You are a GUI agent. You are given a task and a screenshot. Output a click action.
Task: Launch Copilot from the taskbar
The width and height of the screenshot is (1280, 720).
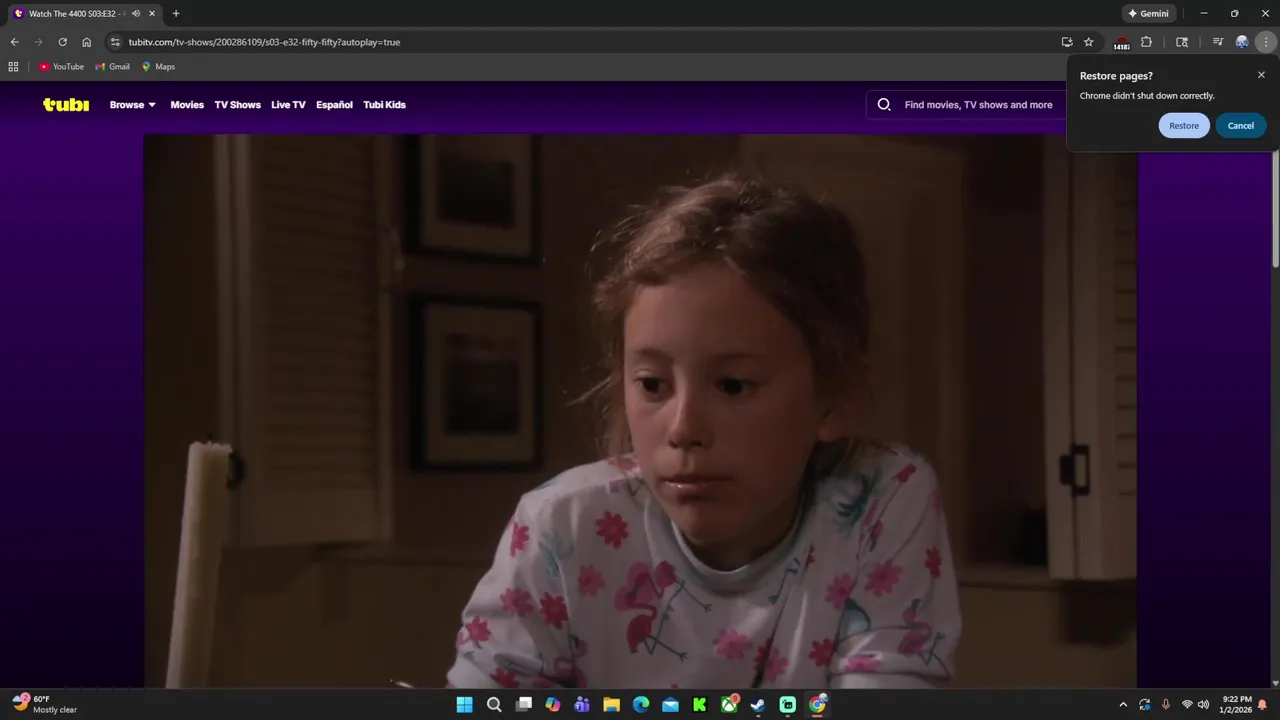pos(553,704)
